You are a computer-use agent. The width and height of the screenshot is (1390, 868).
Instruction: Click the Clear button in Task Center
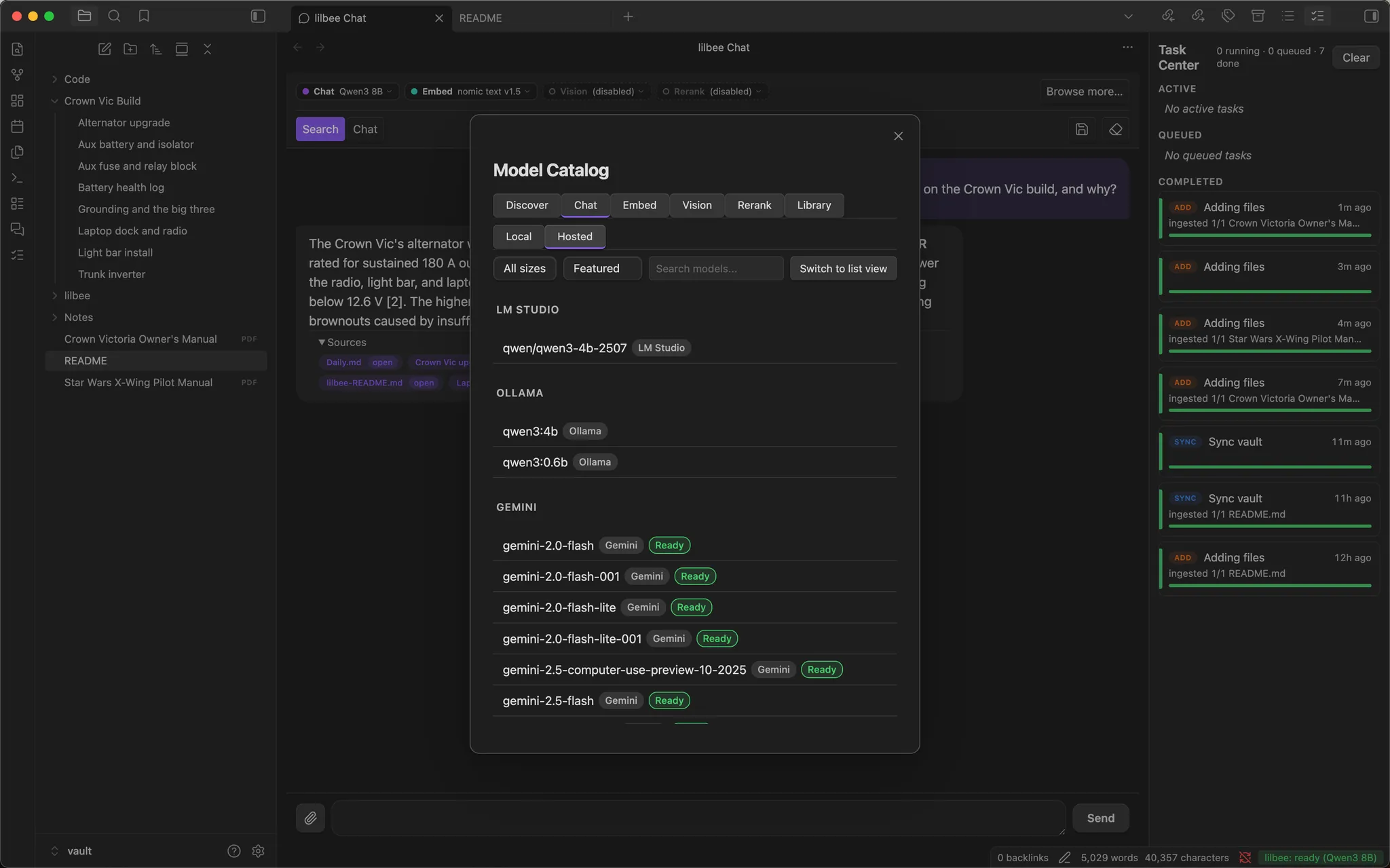1355,58
